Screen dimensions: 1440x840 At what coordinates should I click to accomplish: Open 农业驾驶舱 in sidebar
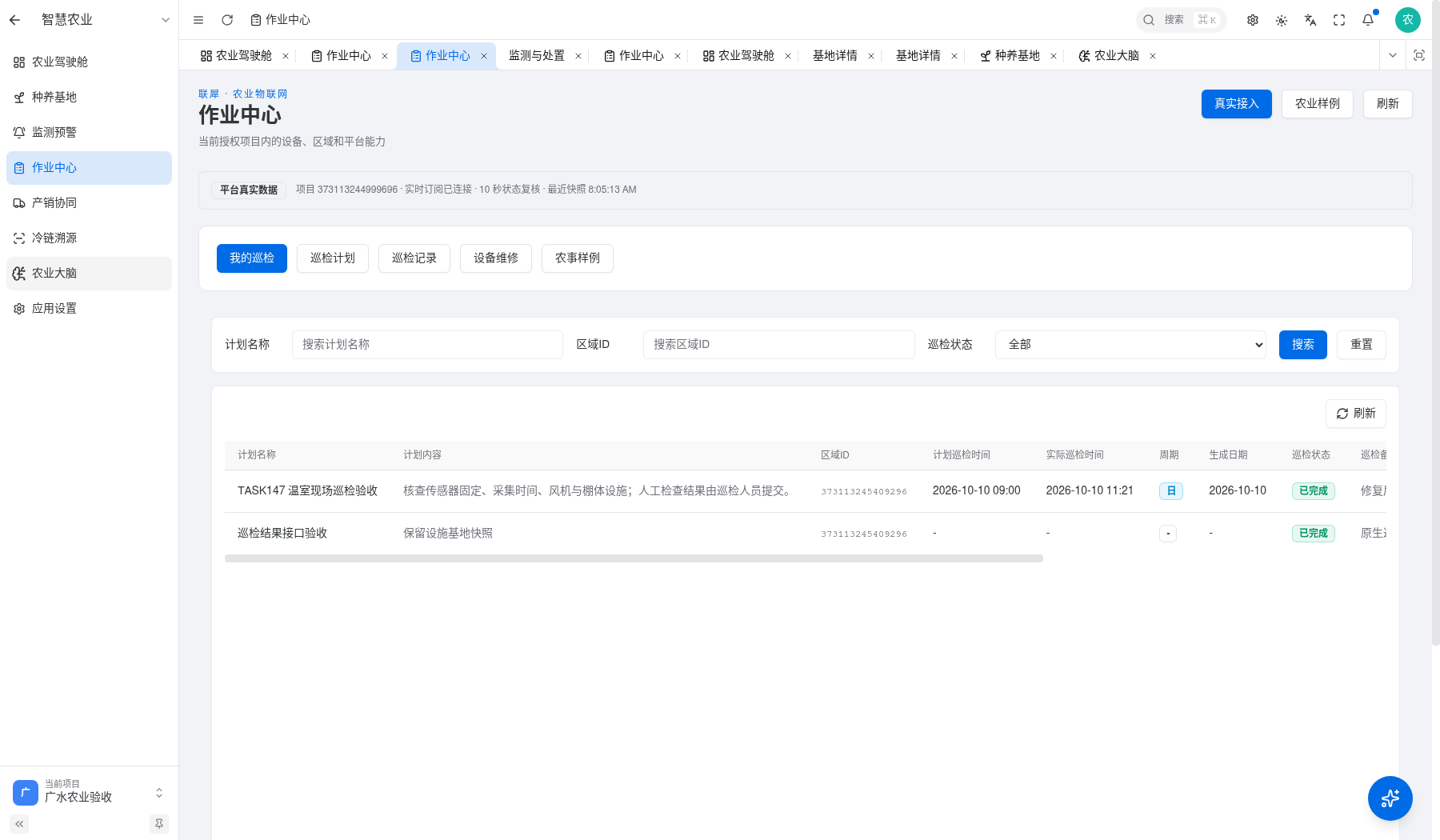[89, 62]
